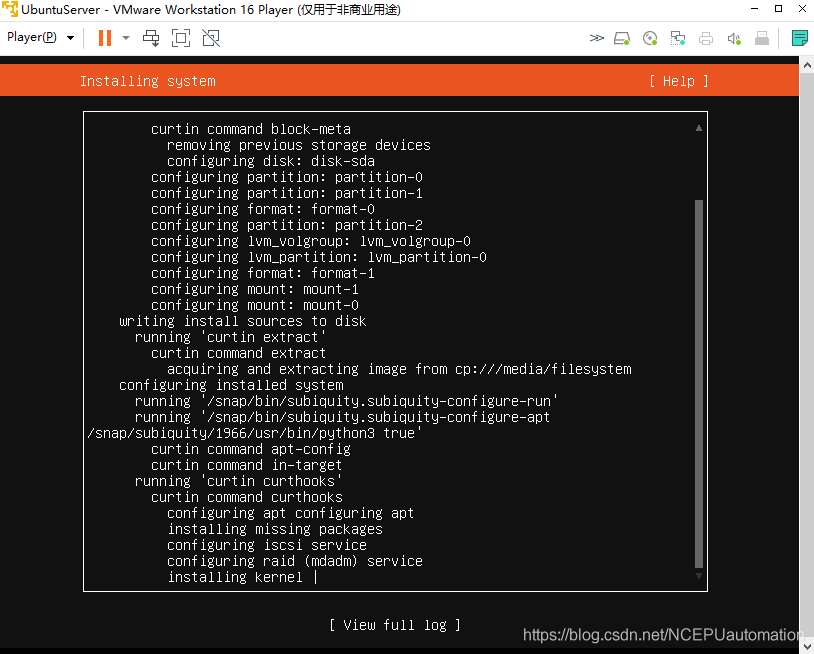814x654 pixels.
Task: Click the install log scroll up arrow
Action: [699, 128]
